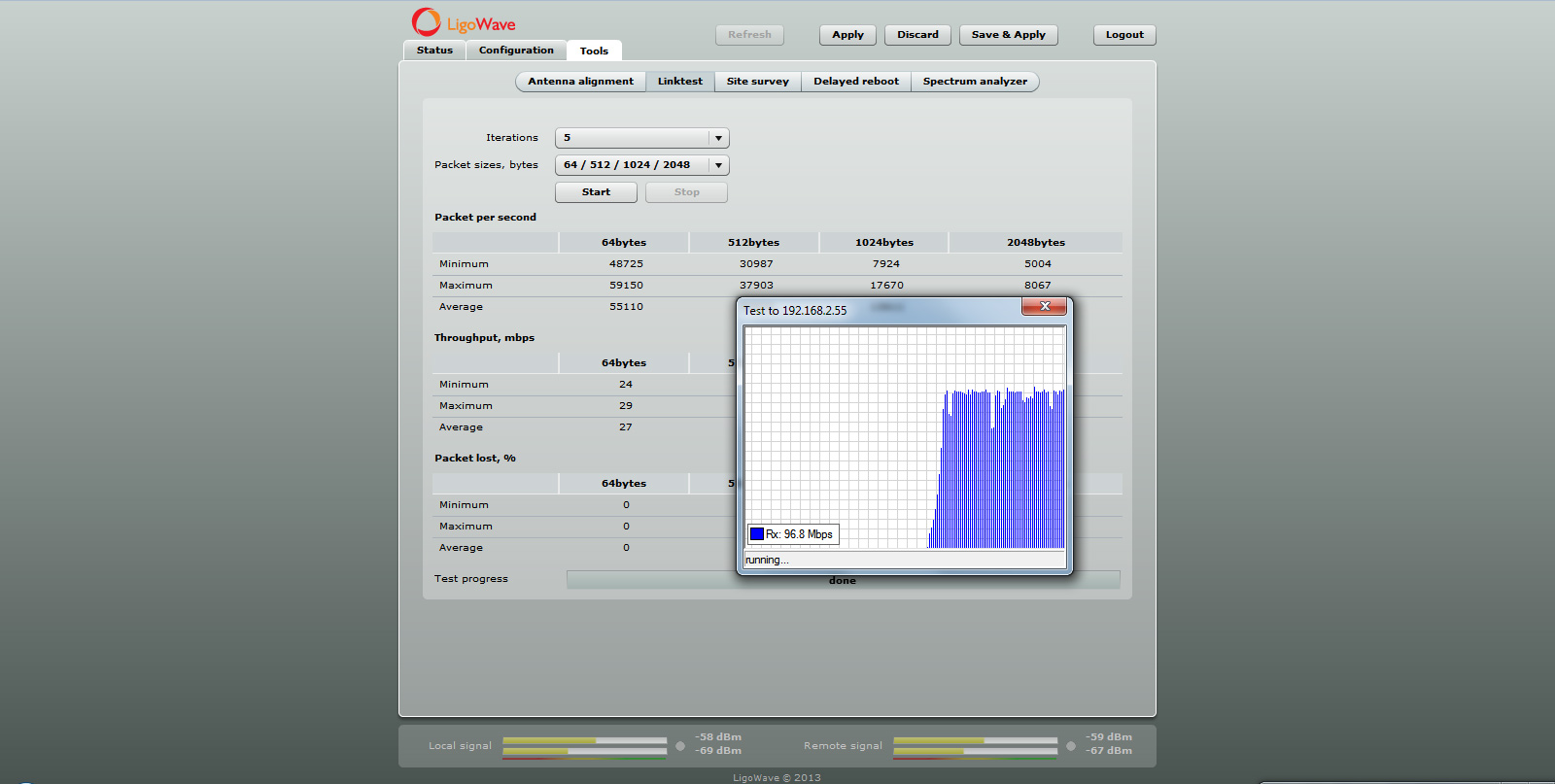Click the blue Rx legend color swatch
Image resolution: width=1555 pixels, height=784 pixels.
[x=757, y=534]
